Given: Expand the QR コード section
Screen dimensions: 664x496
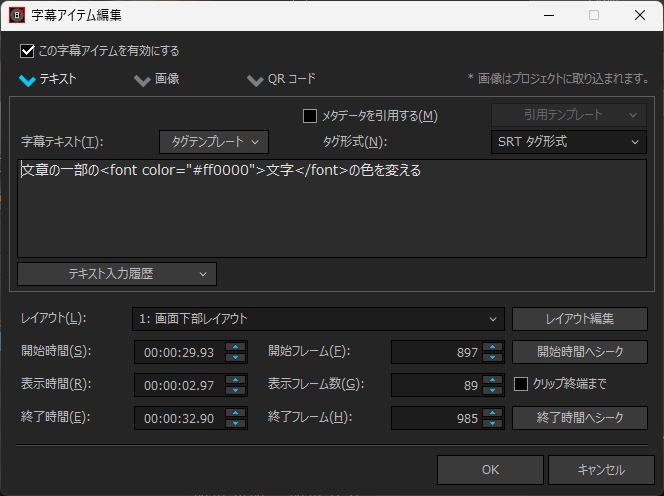Looking at the screenshot, I should click(255, 80).
